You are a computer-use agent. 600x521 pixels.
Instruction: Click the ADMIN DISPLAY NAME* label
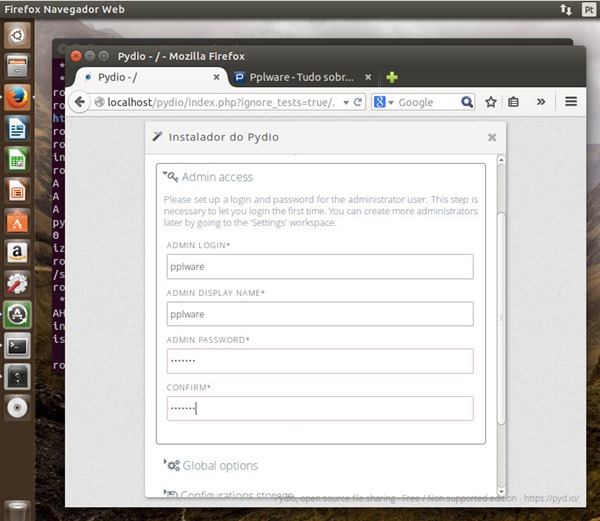(x=215, y=293)
